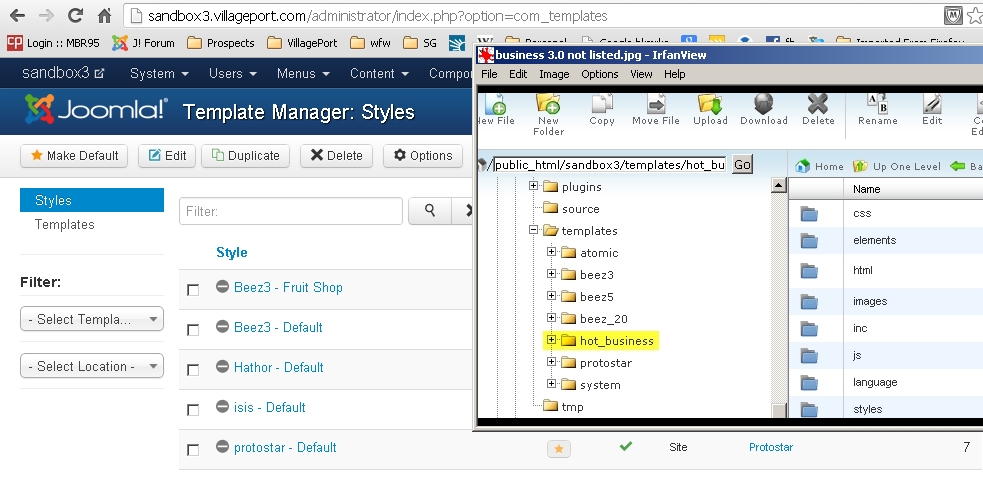Open the System menu in Joomla
983x482 pixels.
click(159, 73)
